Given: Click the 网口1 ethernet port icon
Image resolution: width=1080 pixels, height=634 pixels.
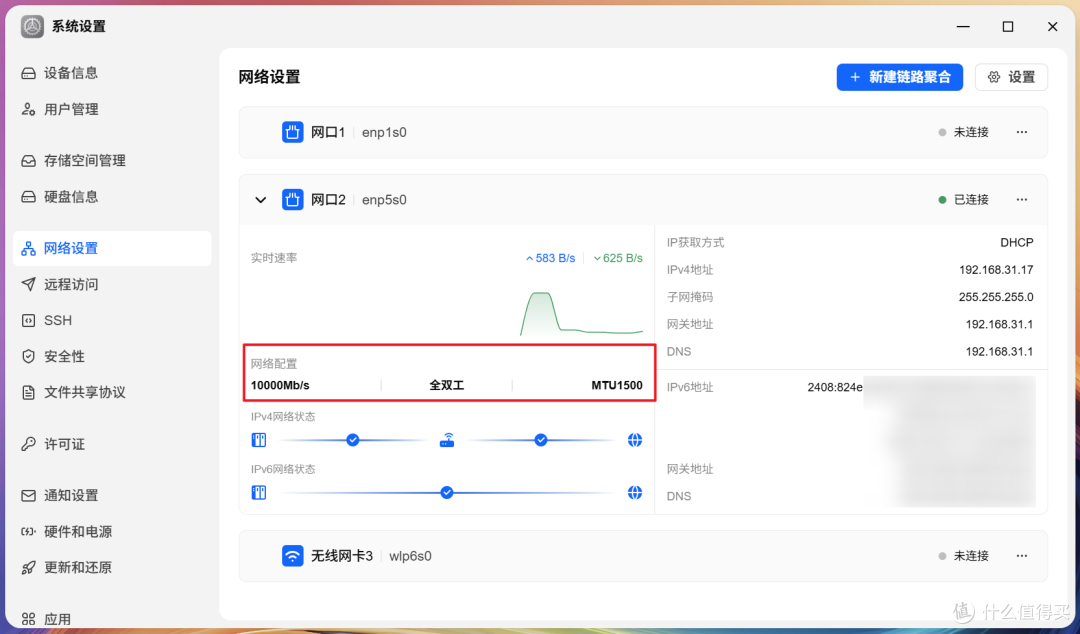Looking at the screenshot, I should [x=293, y=132].
